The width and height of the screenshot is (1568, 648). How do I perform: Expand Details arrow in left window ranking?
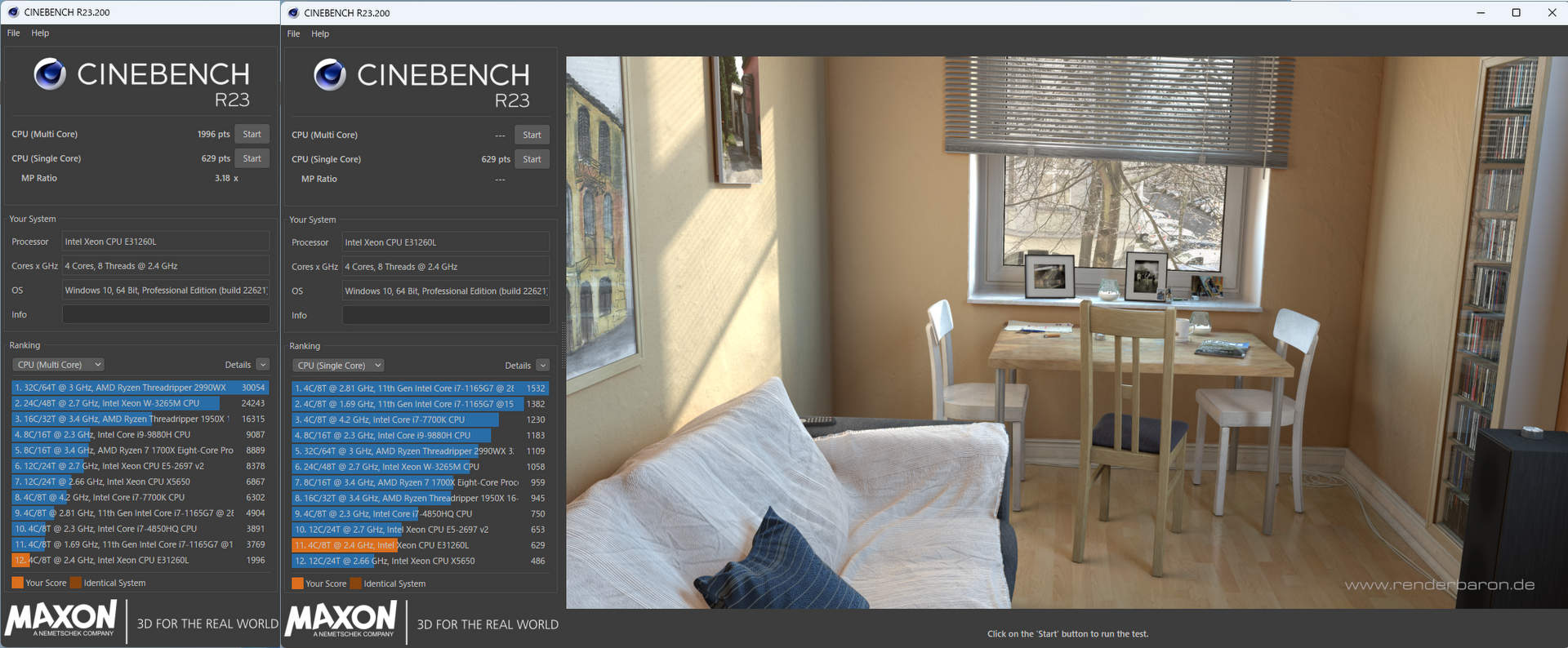pos(263,365)
